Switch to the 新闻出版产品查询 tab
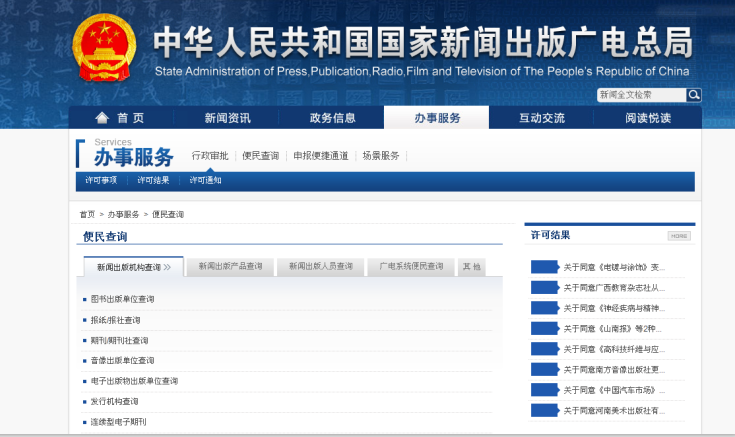This screenshot has height=437, width=735. click(x=230, y=266)
